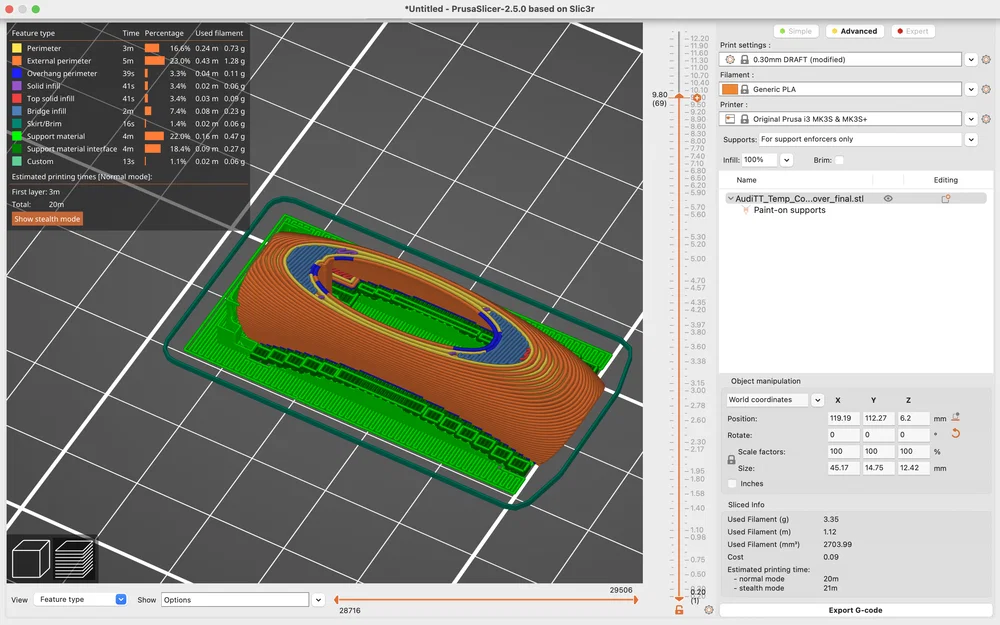Click the lock icon in Printer field
This screenshot has height=625, width=1000.
(744, 119)
